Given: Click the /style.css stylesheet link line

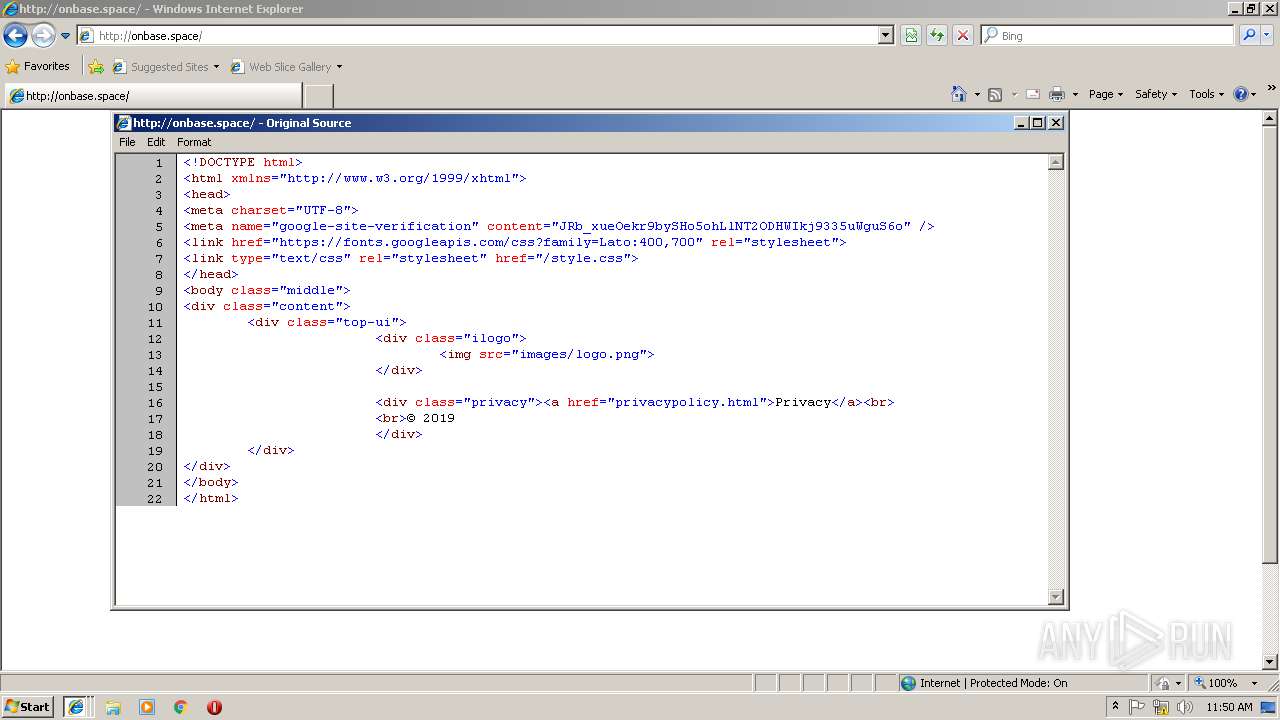Looking at the screenshot, I should point(411,258).
